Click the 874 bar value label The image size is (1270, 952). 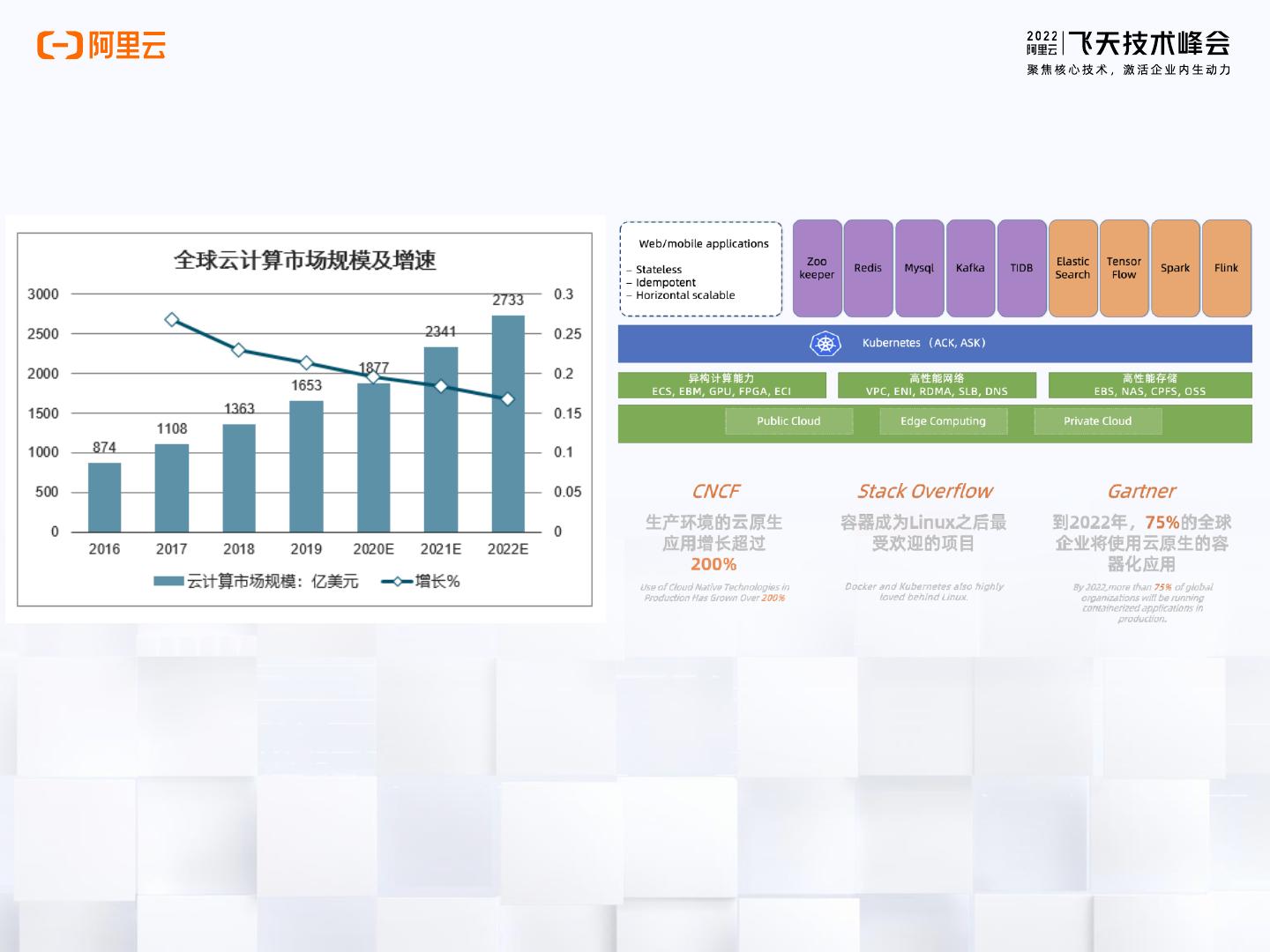pyautogui.click(x=104, y=448)
